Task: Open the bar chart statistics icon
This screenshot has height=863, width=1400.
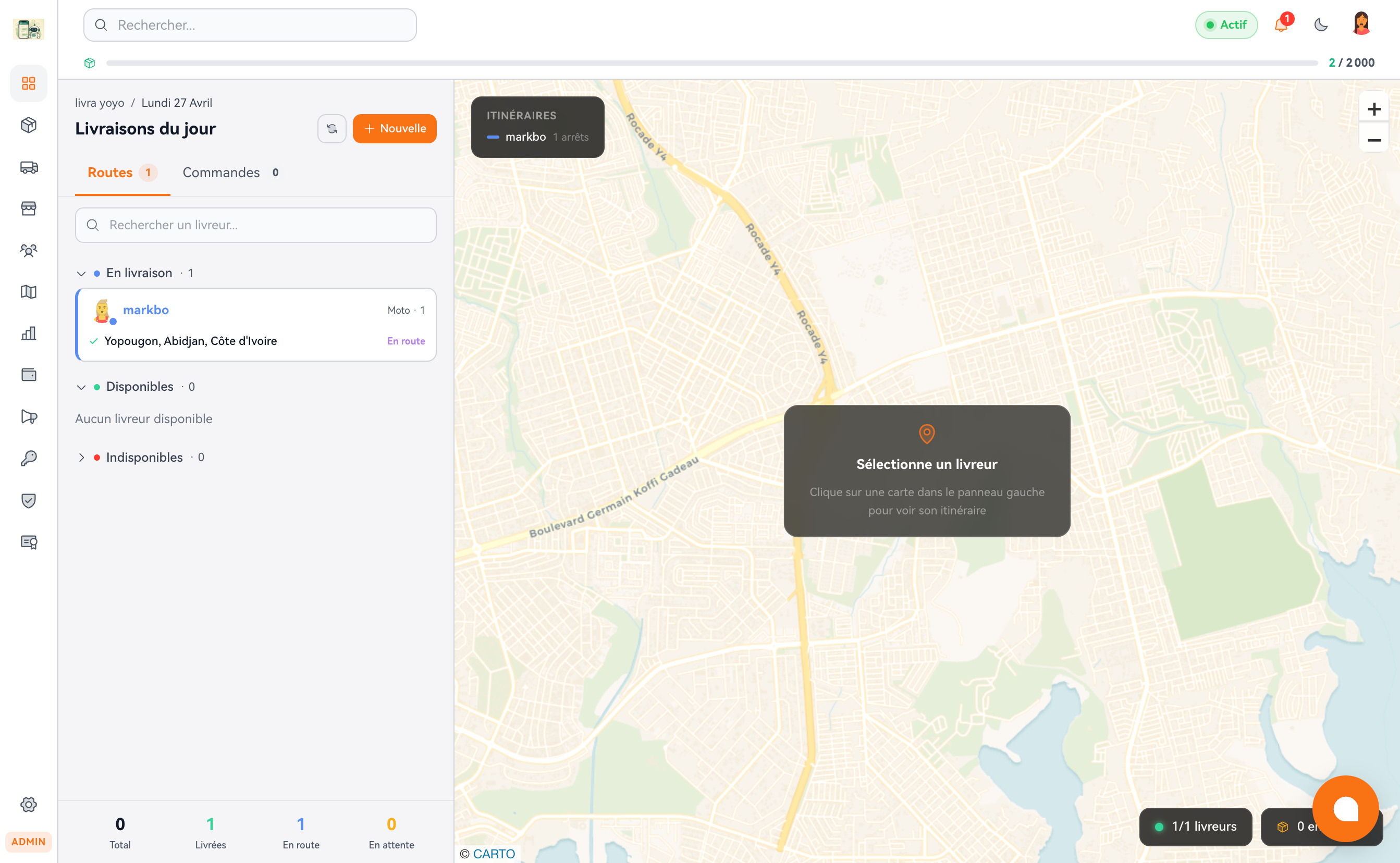Action: click(29, 334)
